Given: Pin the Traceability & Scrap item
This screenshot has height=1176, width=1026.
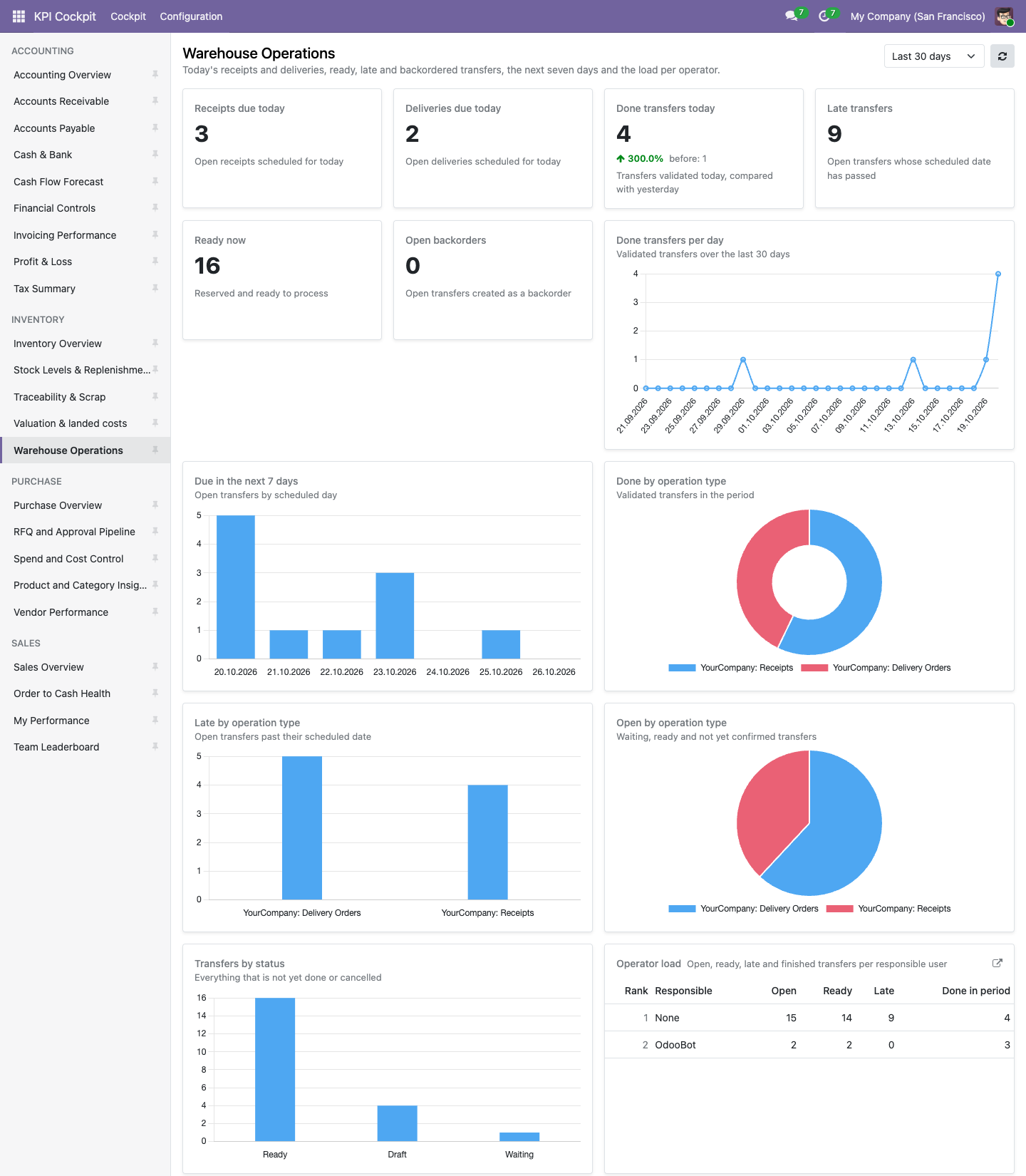Looking at the screenshot, I should click(x=155, y=397).
